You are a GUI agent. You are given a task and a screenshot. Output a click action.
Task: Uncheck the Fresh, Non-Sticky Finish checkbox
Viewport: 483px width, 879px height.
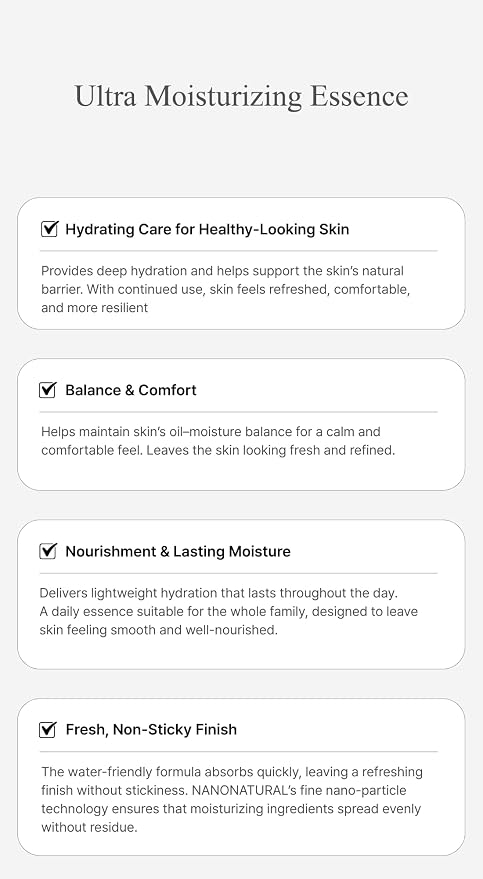48,729
